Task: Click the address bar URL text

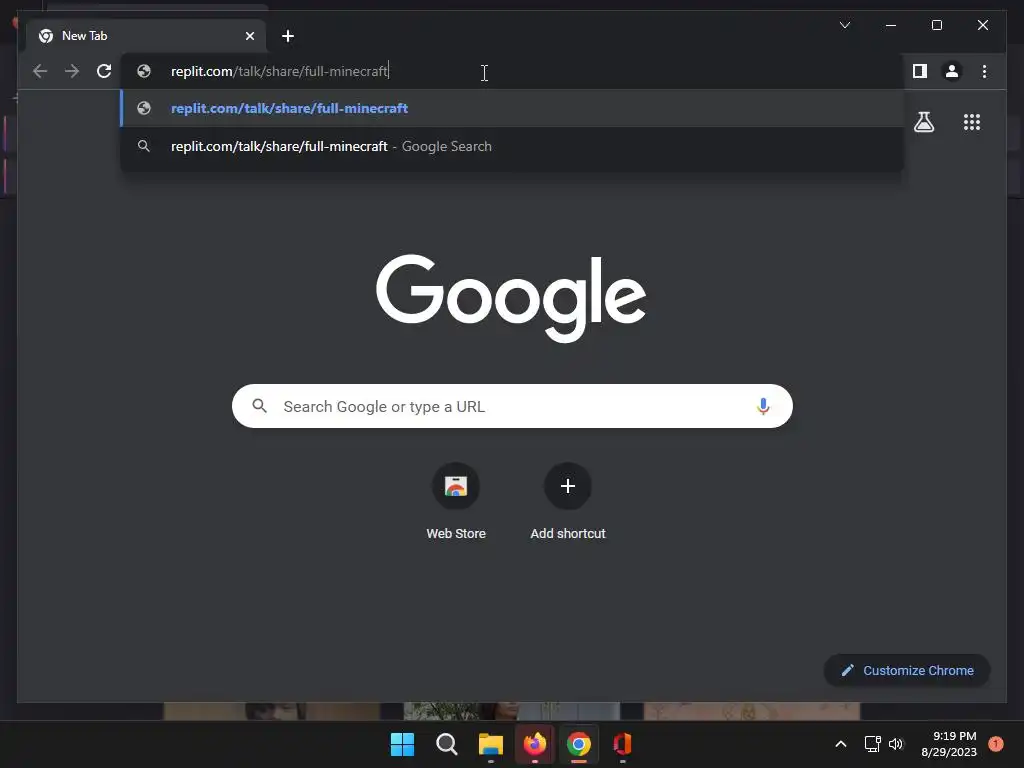Action: [x=280, y=71]
